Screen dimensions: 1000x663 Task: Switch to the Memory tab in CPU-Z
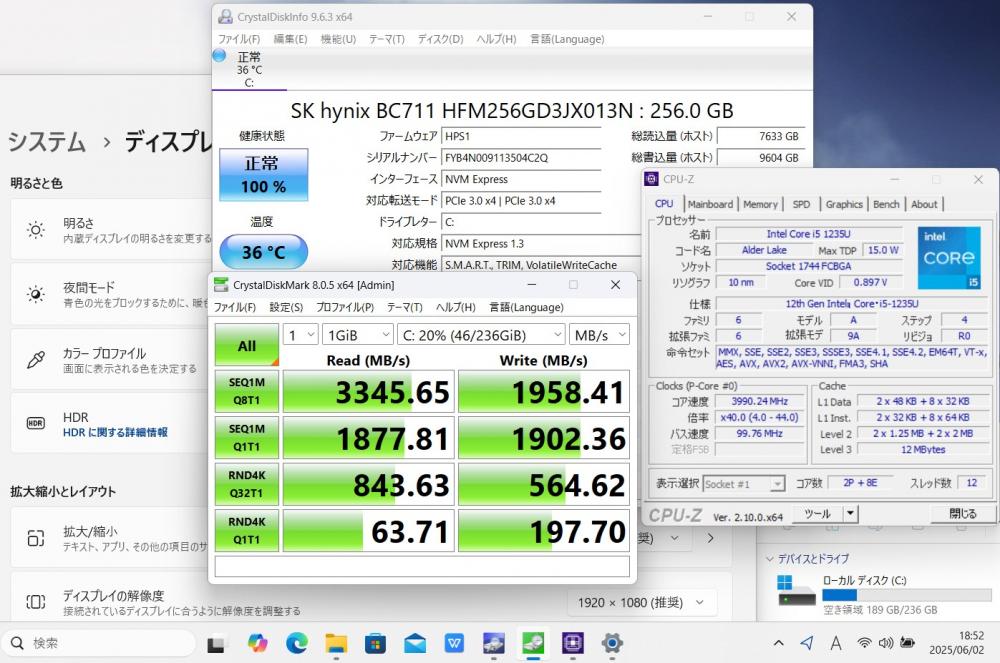tap(760, 204)
